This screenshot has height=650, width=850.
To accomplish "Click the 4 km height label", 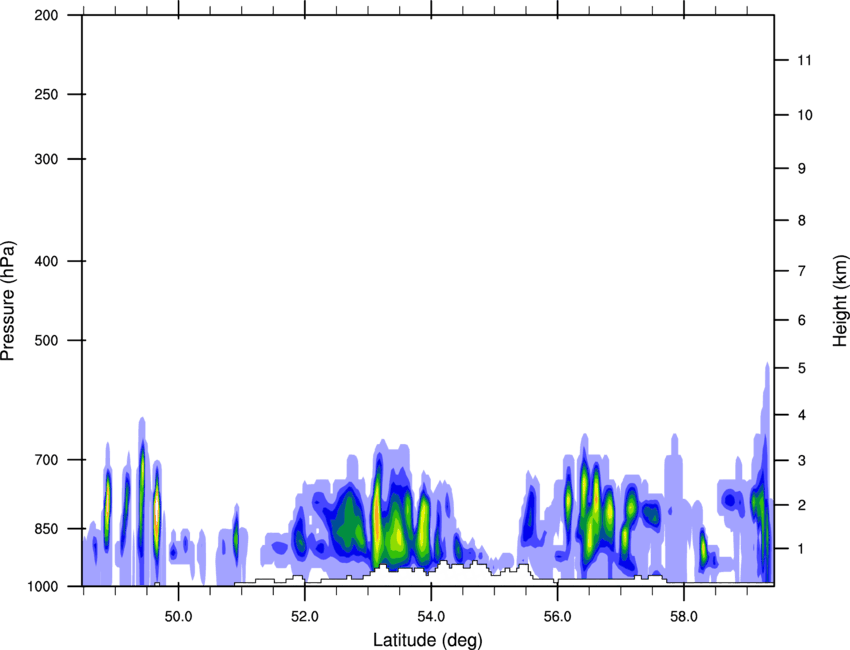I will (x=802, y=415).
